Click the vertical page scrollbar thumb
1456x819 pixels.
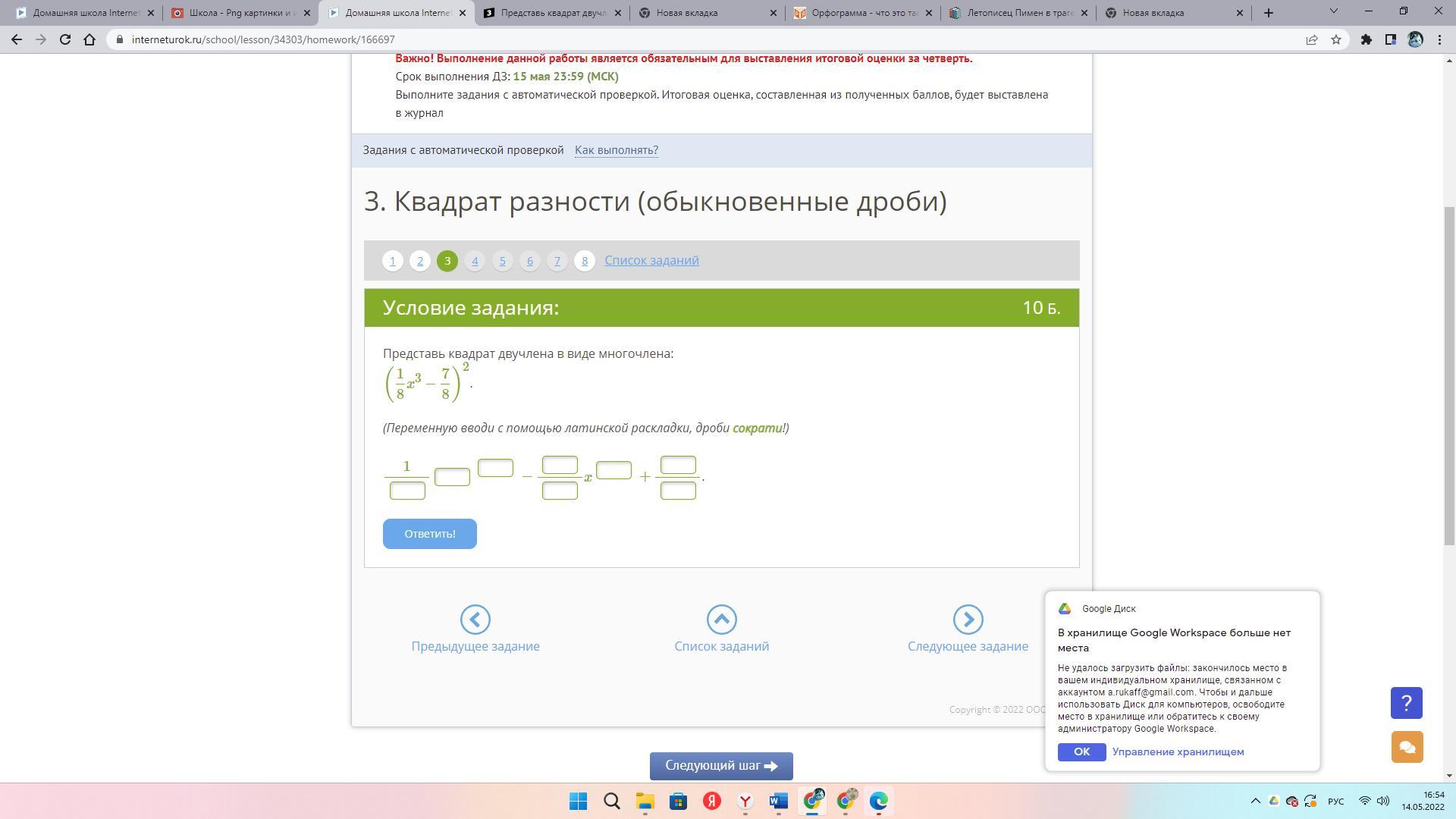[x=1448, y=375]
